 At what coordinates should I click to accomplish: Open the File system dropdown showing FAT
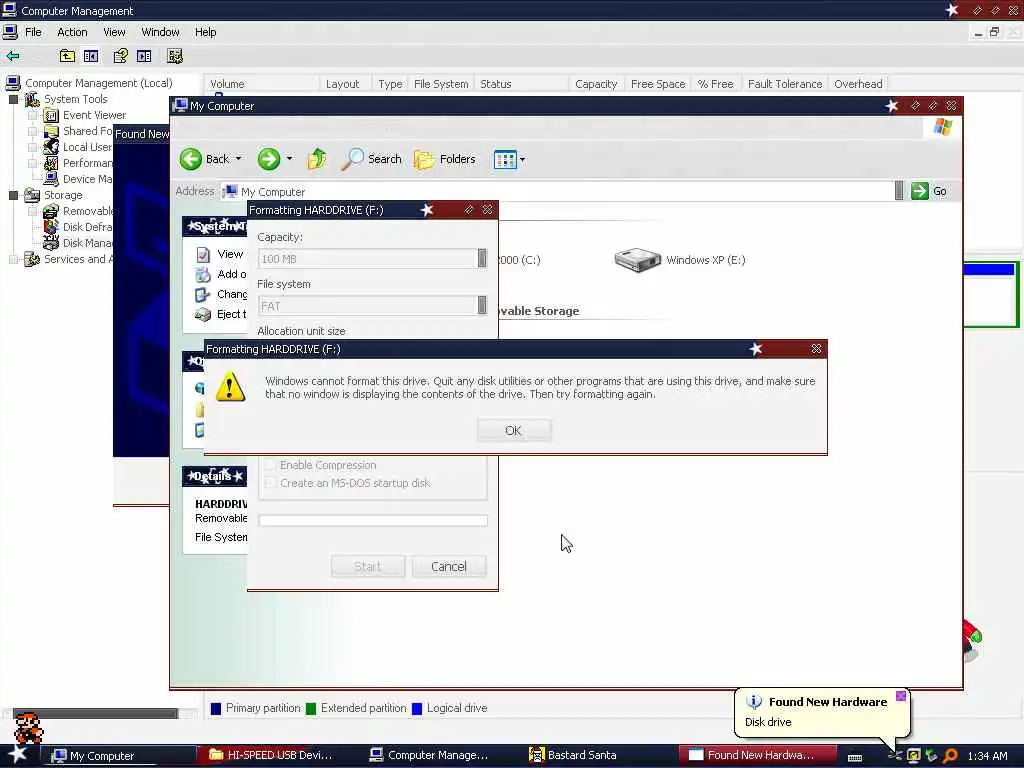click(482, 306)
